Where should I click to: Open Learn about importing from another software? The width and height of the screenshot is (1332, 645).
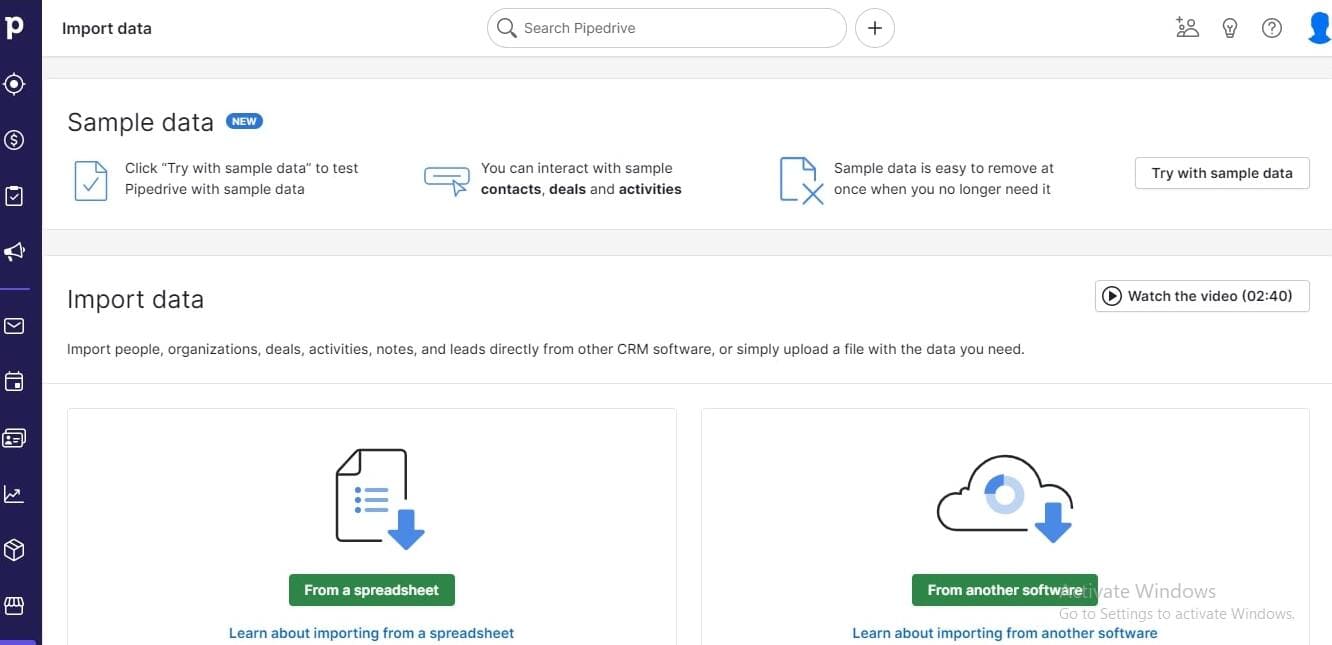point(1005,633)
